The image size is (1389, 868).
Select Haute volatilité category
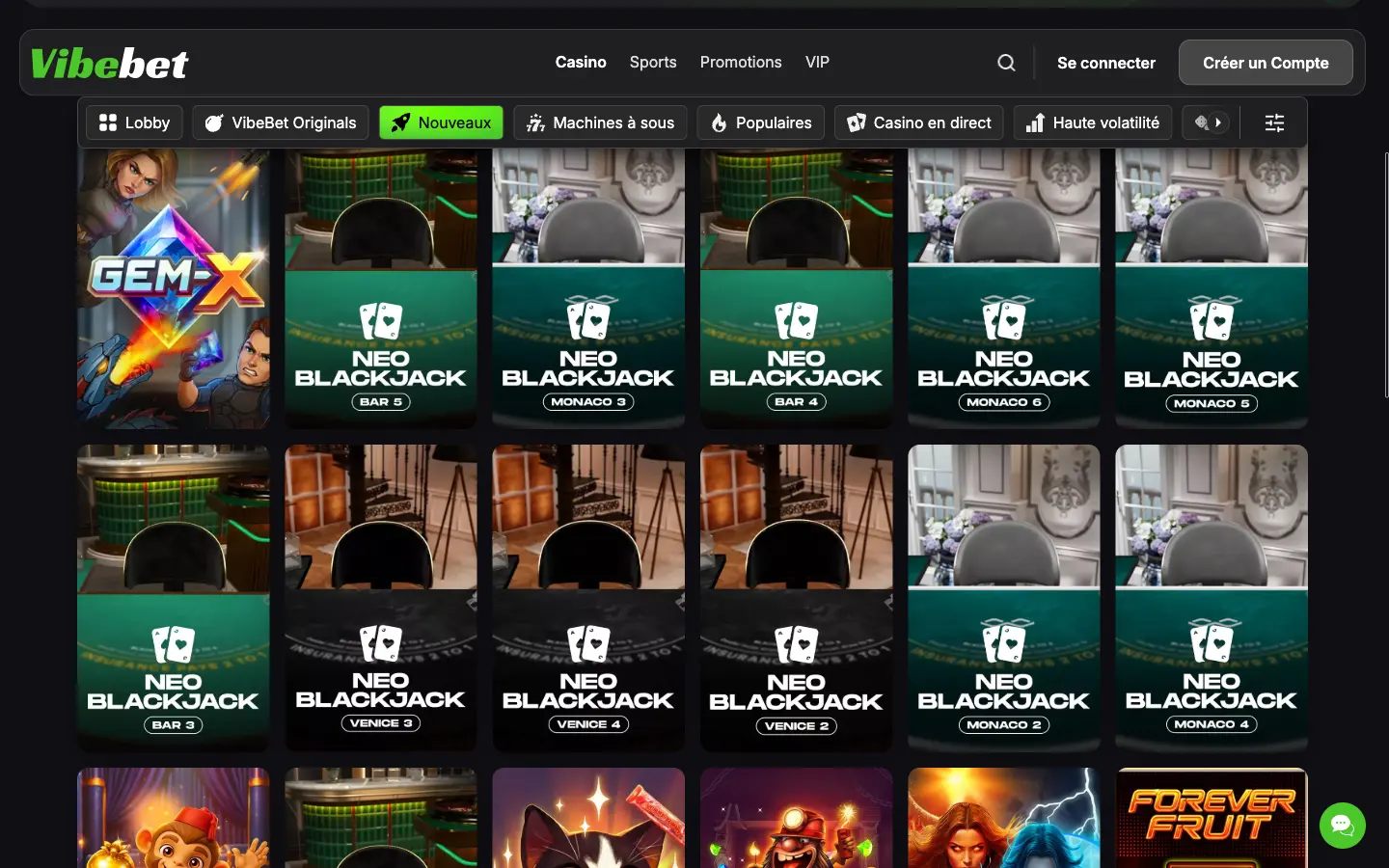(1093, 122)
